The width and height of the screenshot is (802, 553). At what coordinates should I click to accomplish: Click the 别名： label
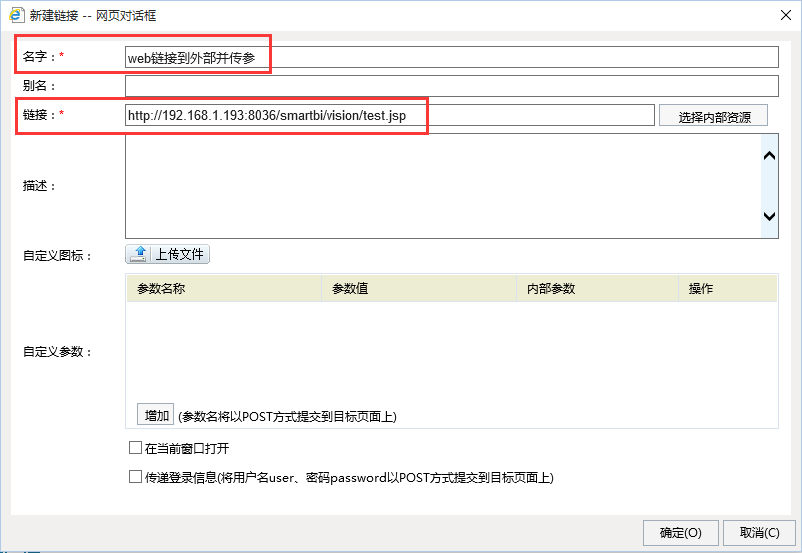click(39, 86)
